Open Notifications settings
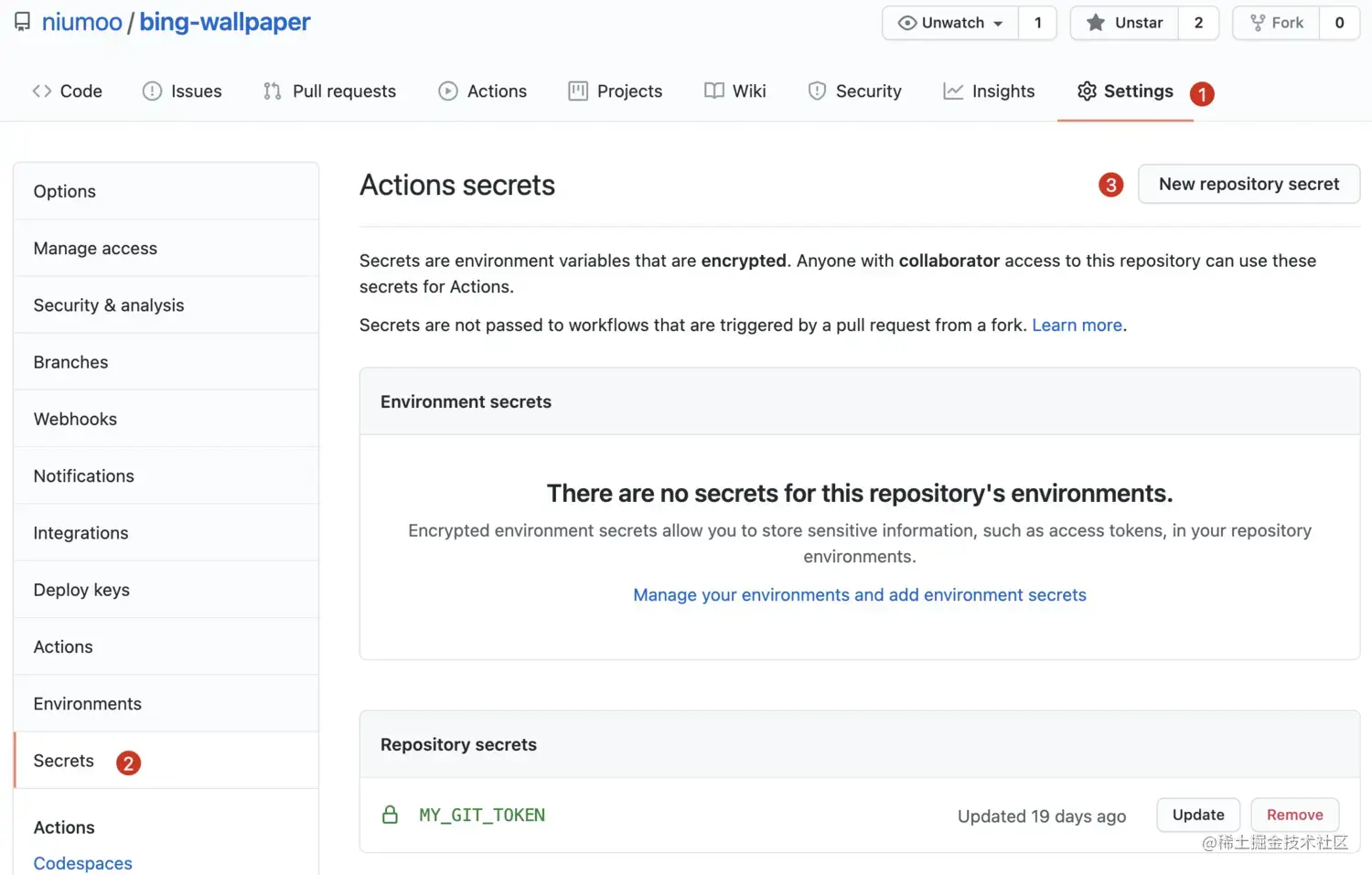Screen dimensions: 1372x875 pyautogui.click(x=166, y=475)
